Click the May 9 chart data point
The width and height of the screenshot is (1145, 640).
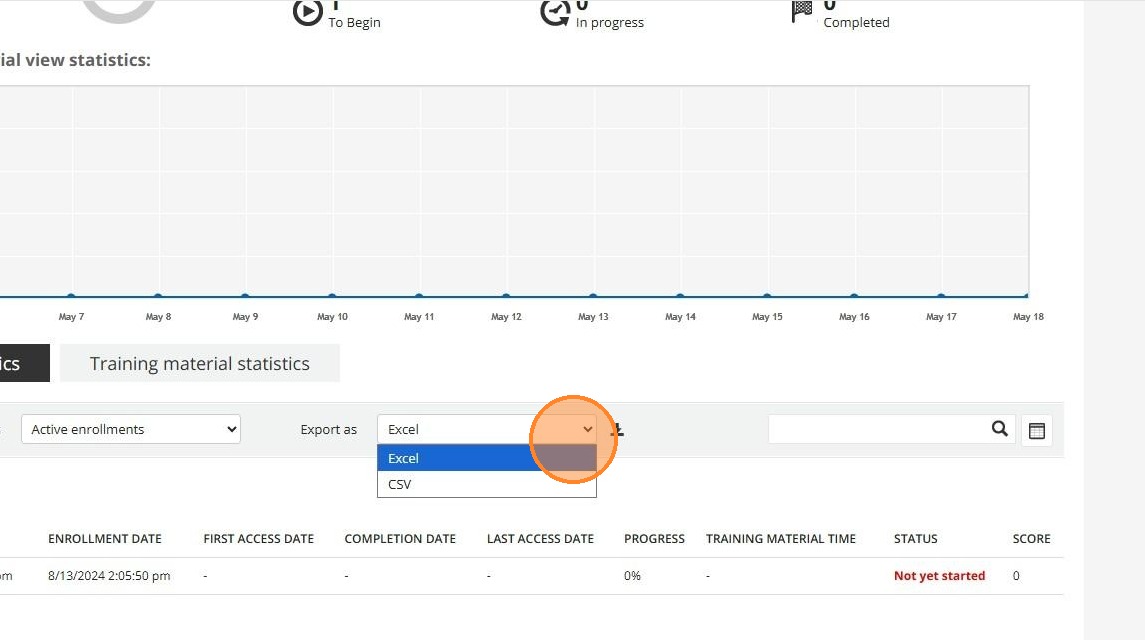pos(245,296)
